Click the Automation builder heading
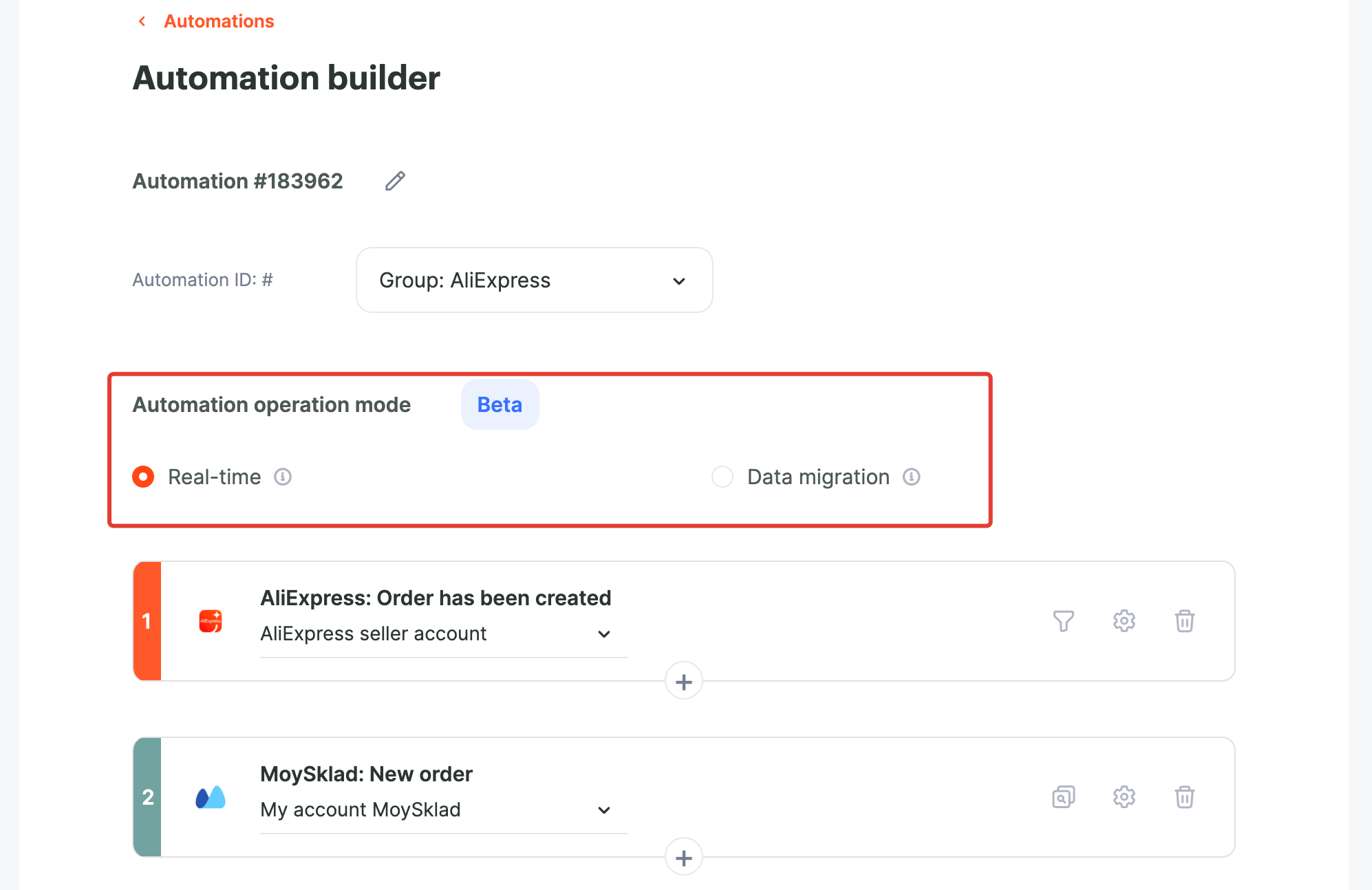The height and width of the screenshot is (890, 1372). pos(286,78)
